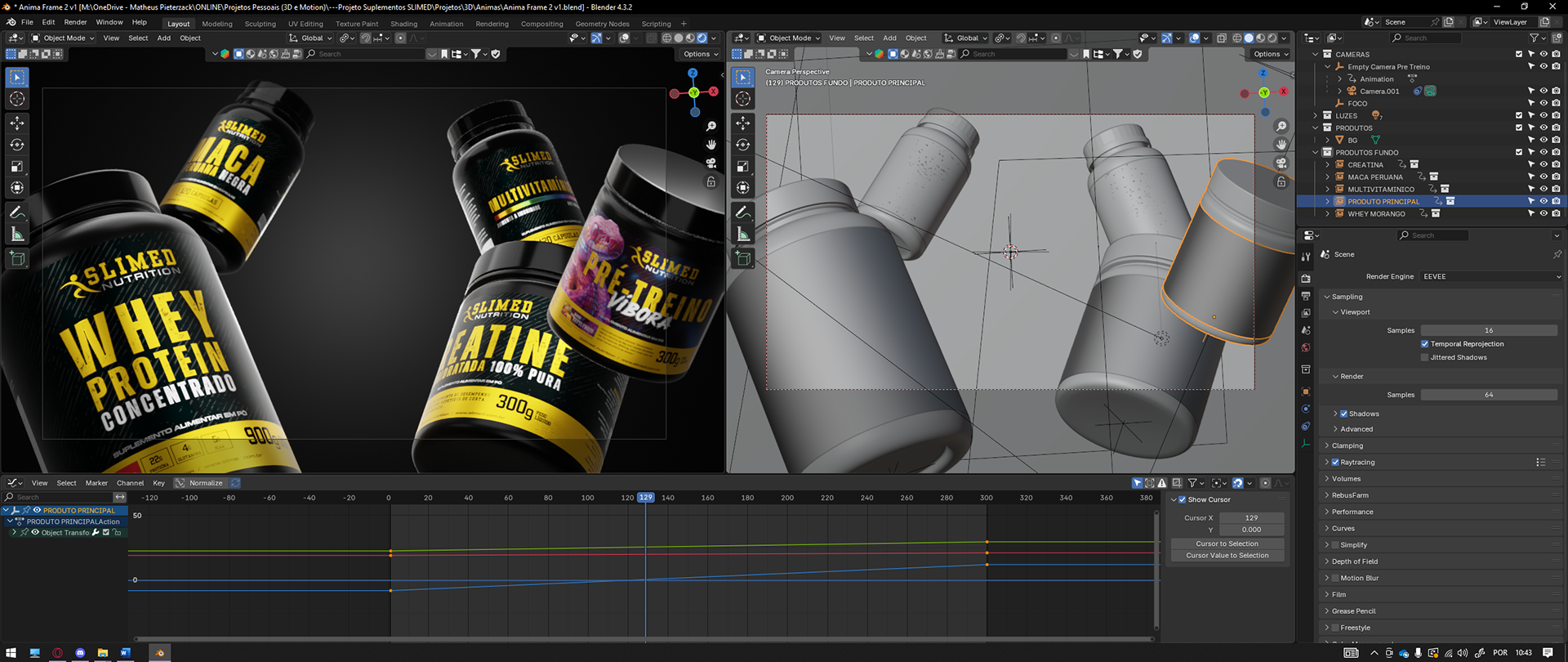The image size is (1568, 662).
Task: Click the Cursor to Selection button
Action: [x=1227, y=543]
